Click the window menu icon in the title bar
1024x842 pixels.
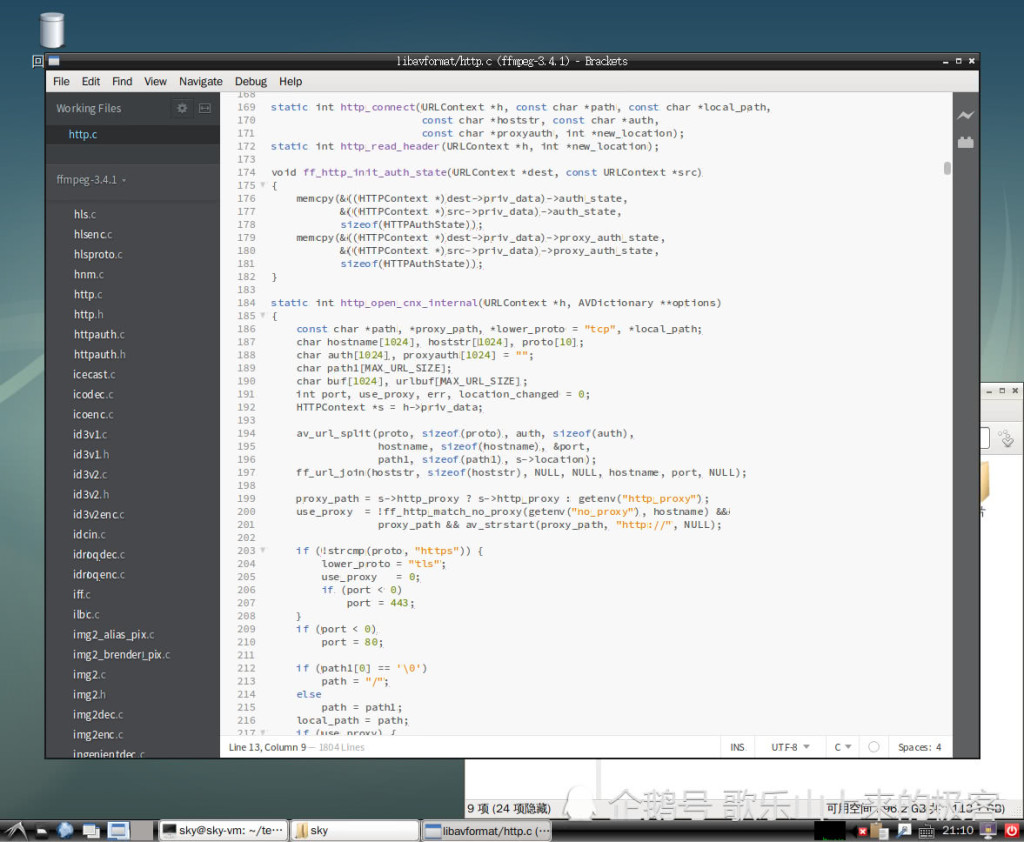pyautogui.click(x=54, y=61)
